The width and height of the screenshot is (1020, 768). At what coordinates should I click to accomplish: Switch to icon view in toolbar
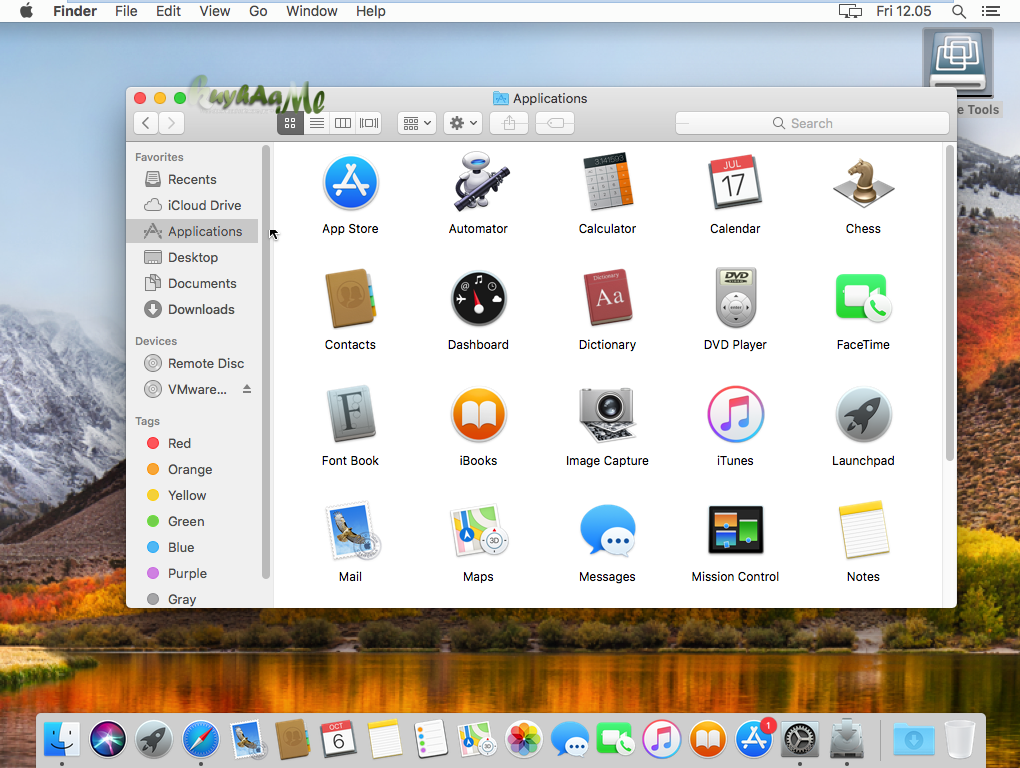290,123
